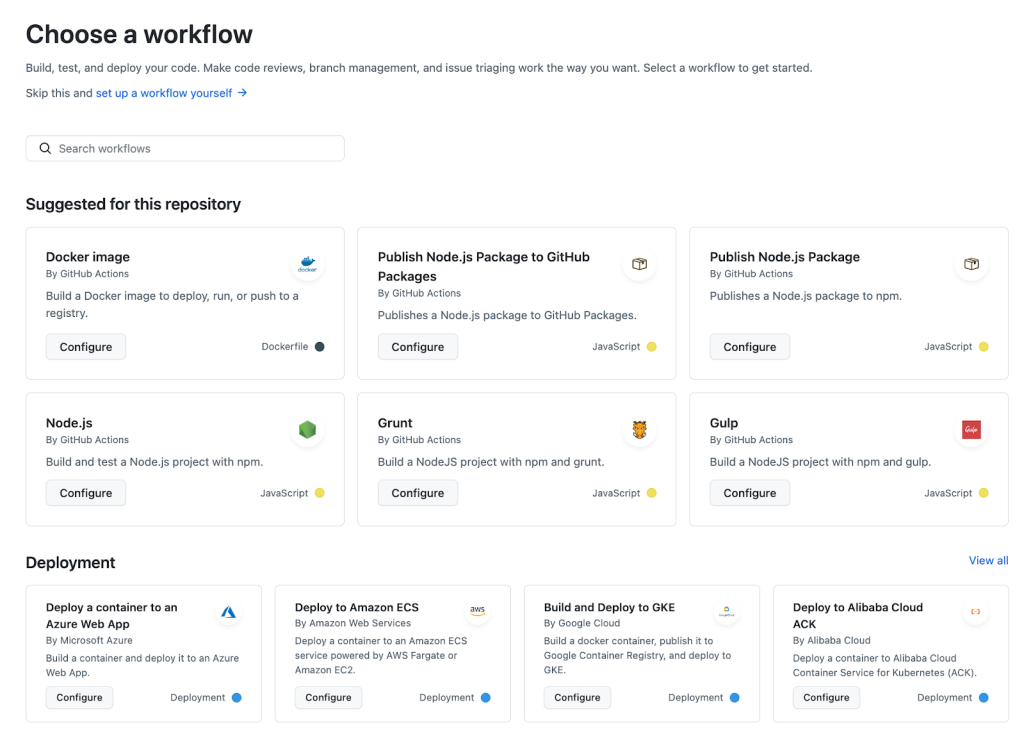The width and height of the screenshot is (1024, 730).
Task: View all Deployment workflows
Action: pos(988,560)
